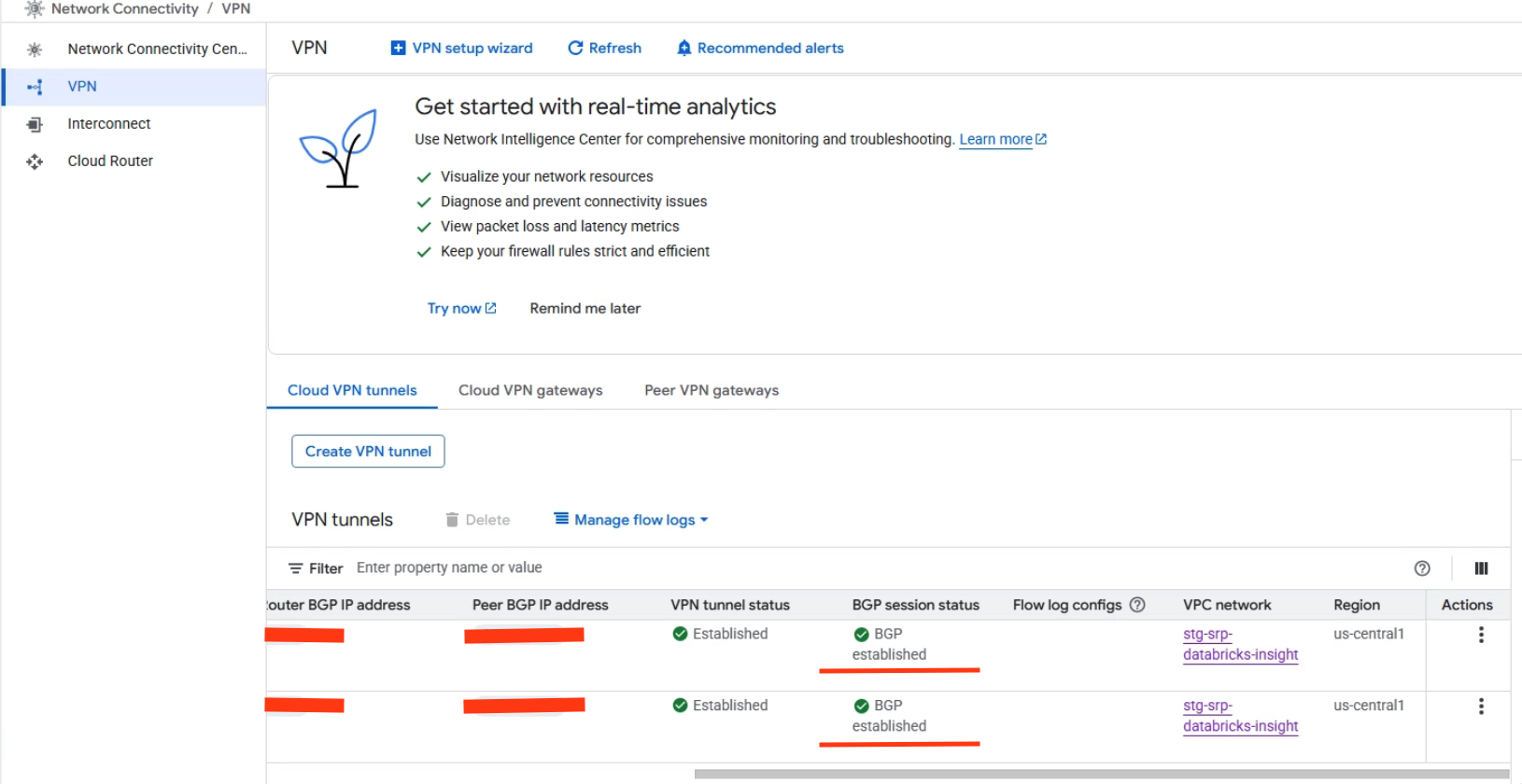This screenshot has height=784, width=1522.
Task: Open Network Connectivity Center in sidebar
Action: [x=157, y=49]
